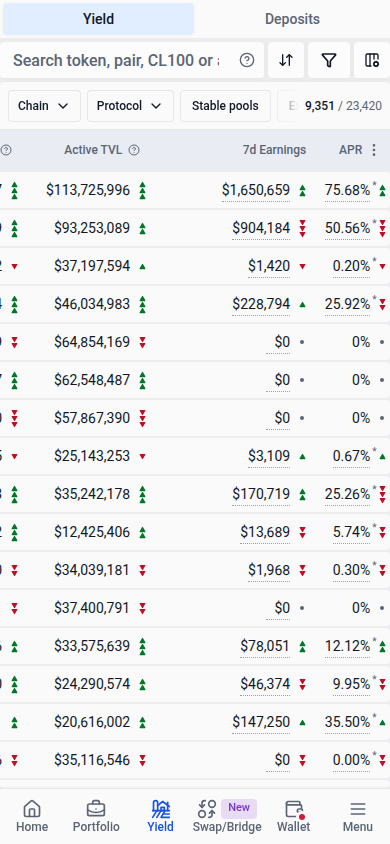
Task: Click red trend arrows next to 25.26% APR
Action: tap(382, 494)
